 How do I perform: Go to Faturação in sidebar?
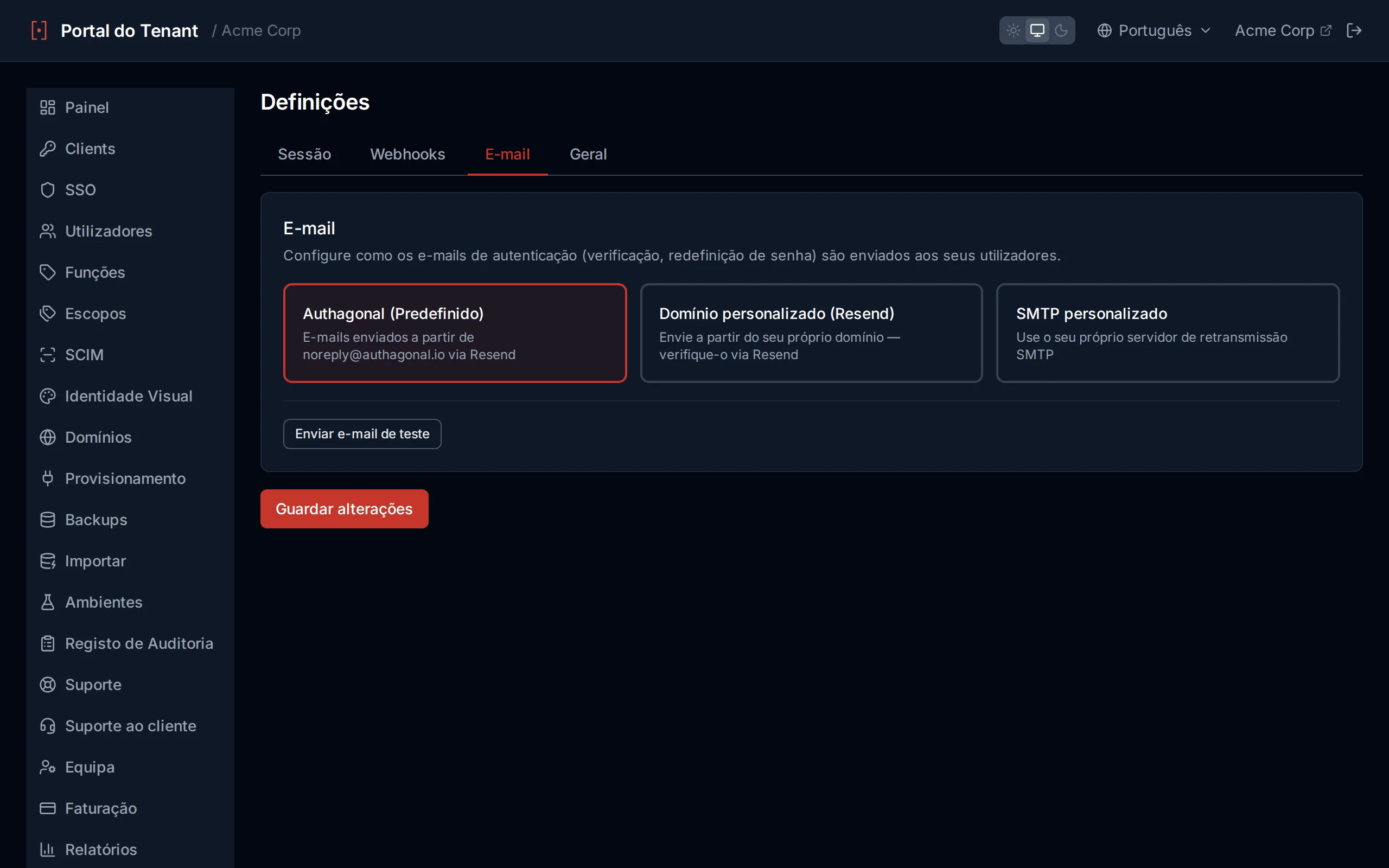pyautogui.click(x=130, y=808)
